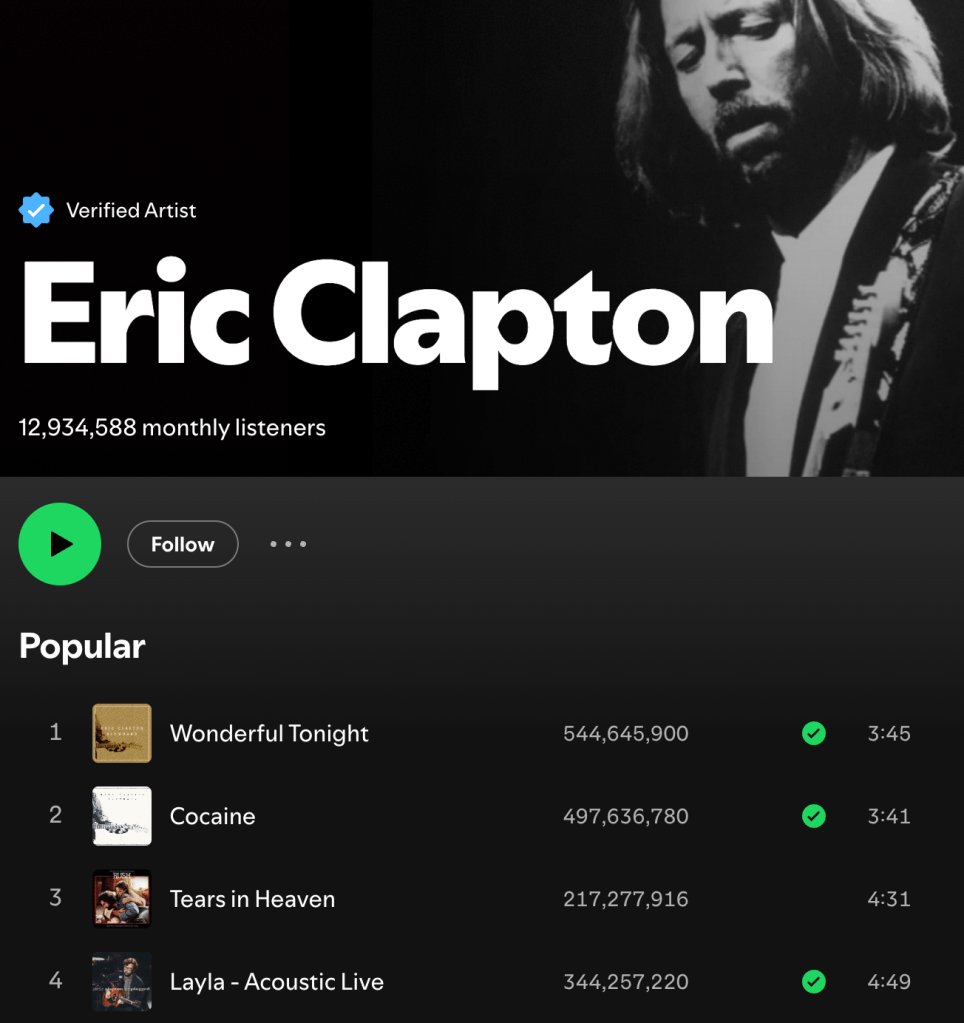Click the blue verified artist badge
Viewport: 964px width, 1023px height.
point(36,210)
